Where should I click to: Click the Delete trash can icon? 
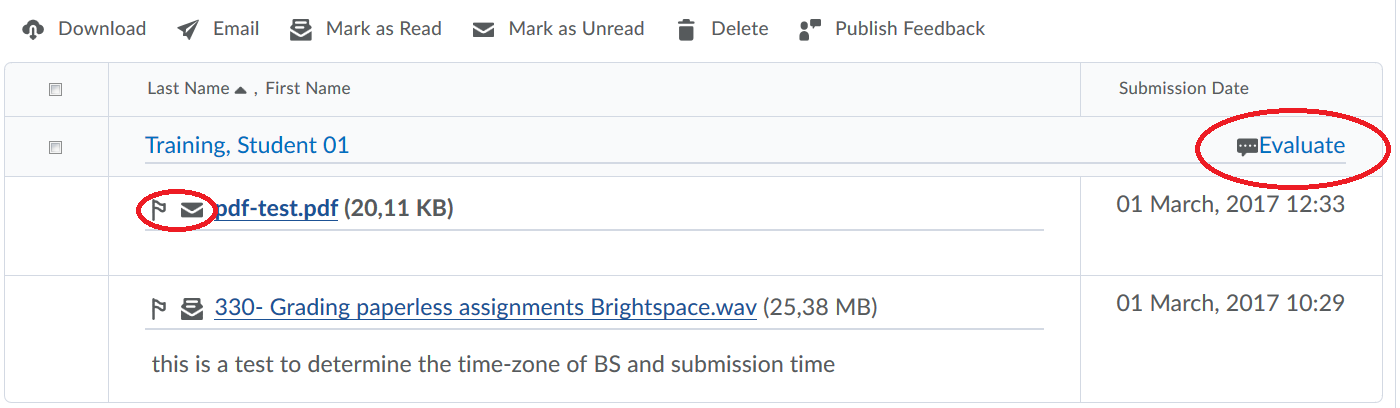(686, 30)
